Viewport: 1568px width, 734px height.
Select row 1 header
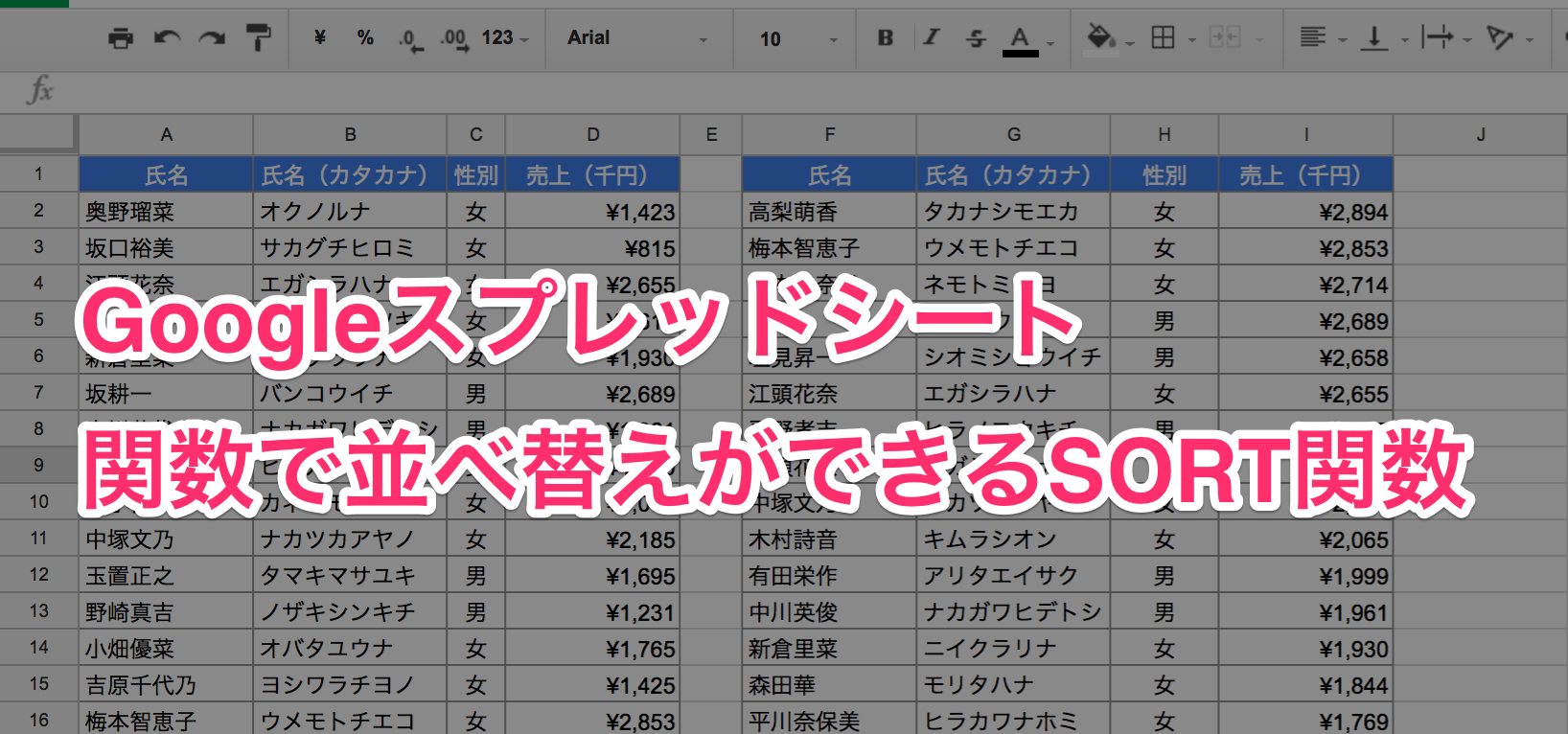38,174
